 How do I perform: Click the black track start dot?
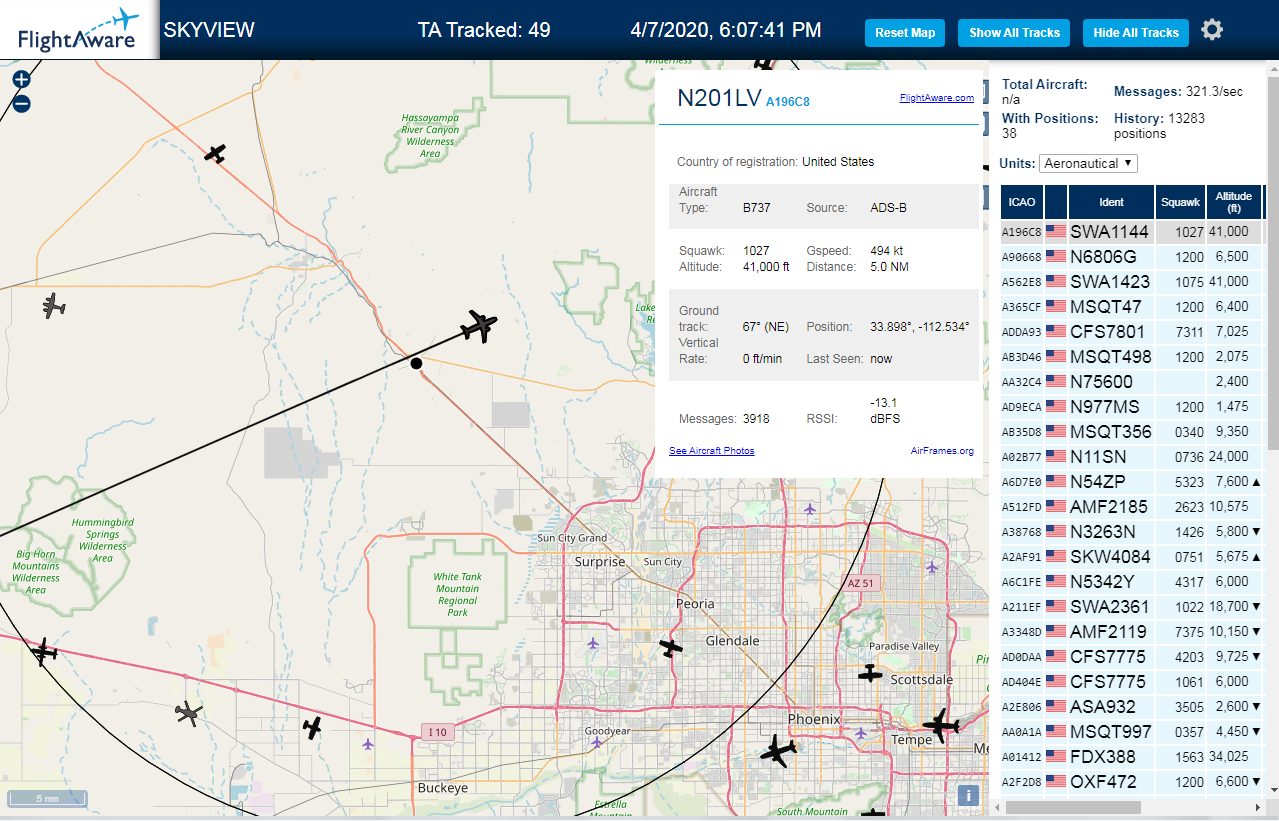(x=416, y=363)
